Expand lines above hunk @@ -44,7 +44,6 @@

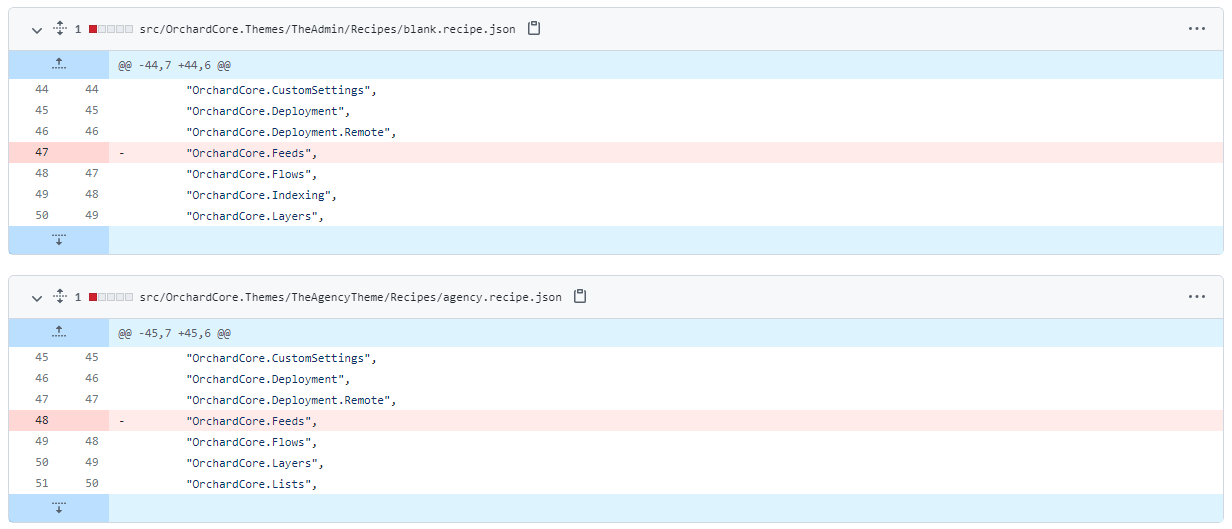pyautogui.click(x=59, y=65)
